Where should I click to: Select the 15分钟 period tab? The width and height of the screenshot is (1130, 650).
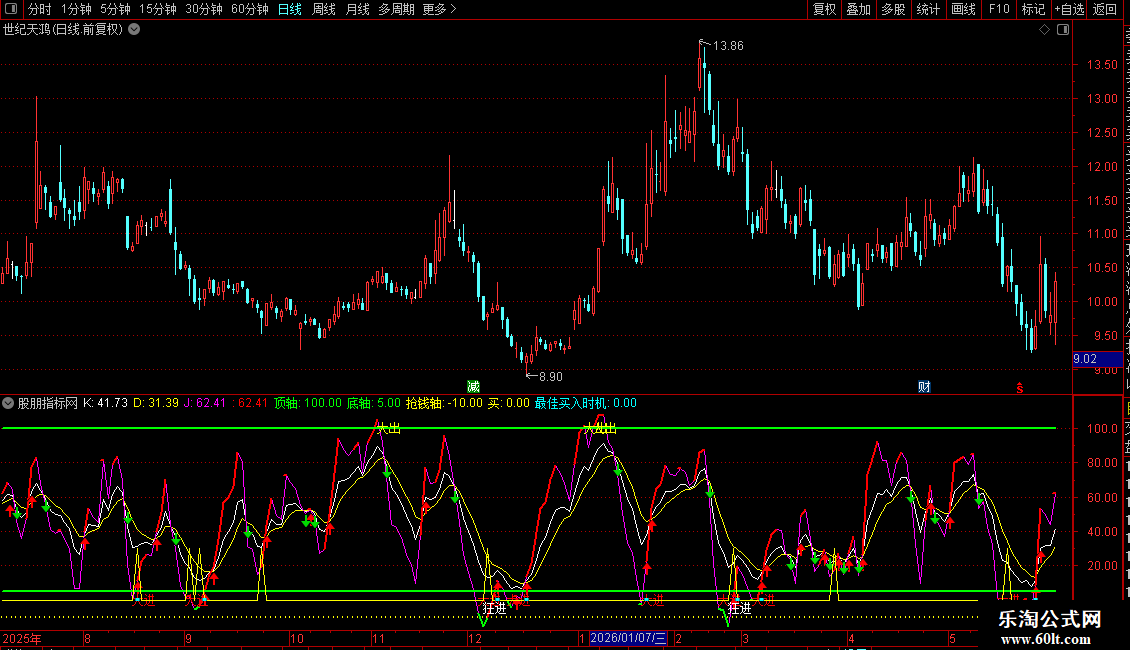point(158,9)
